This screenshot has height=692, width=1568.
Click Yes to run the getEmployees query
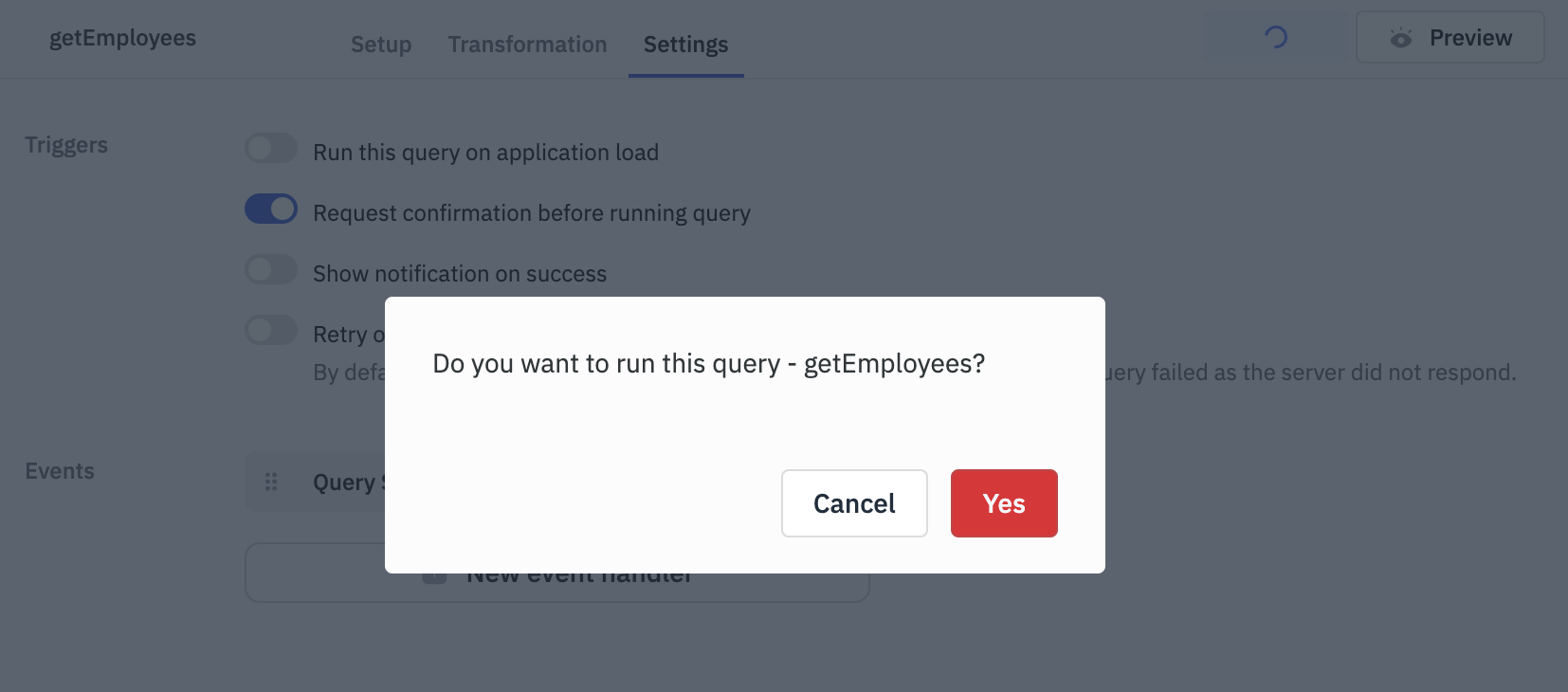pos(1004,503)
